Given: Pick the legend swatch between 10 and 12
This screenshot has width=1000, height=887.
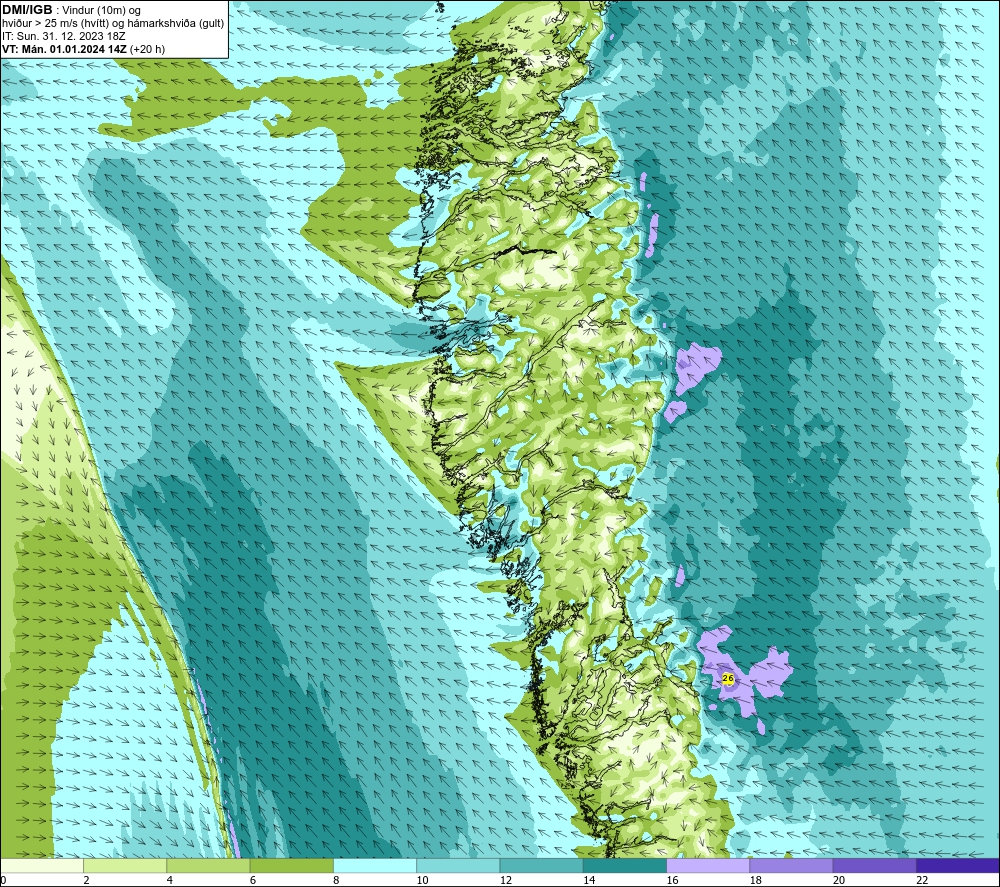Looking at the screenshot, I should click(x=458, y=866).
